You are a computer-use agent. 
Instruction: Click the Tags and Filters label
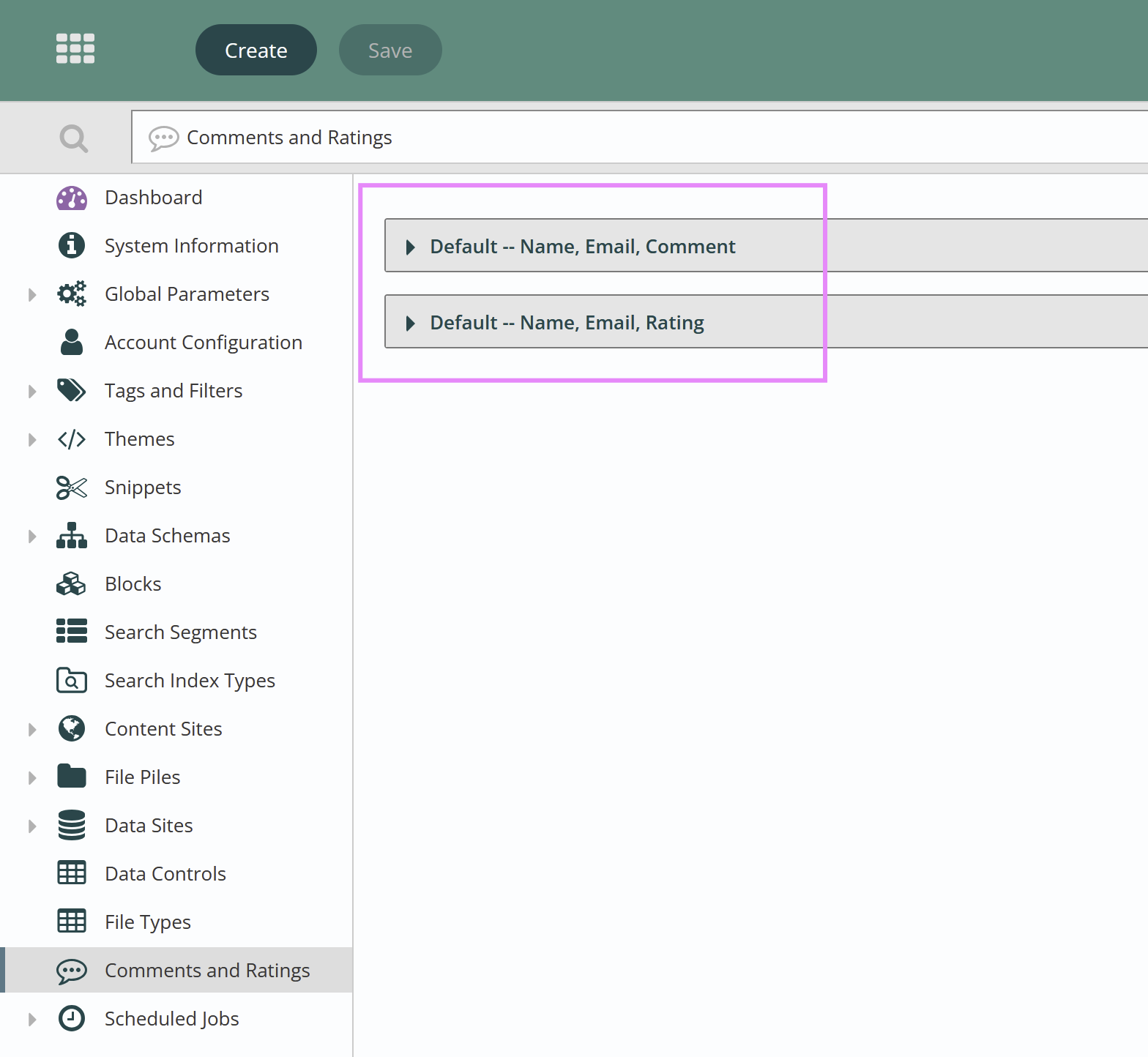click(x=174, y=391)
